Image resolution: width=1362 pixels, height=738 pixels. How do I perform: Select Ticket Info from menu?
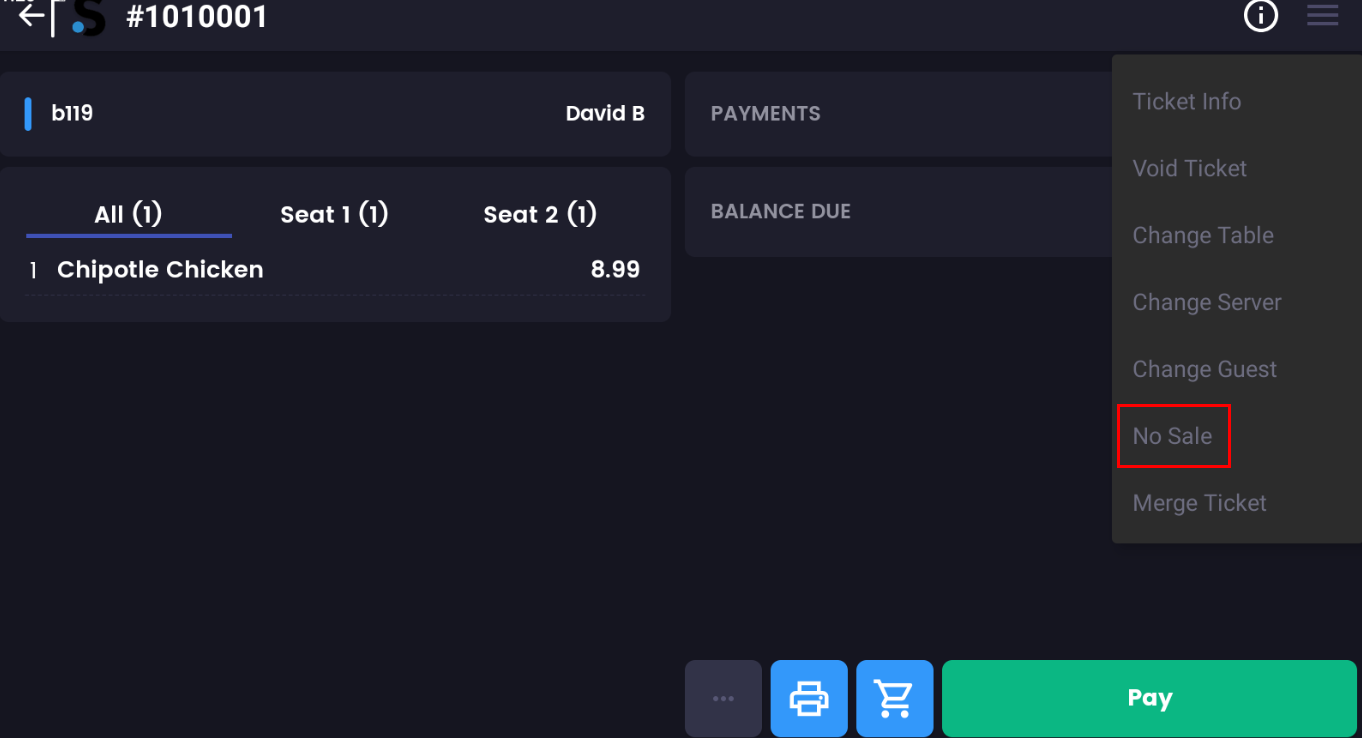click(x=1186, y=102)
